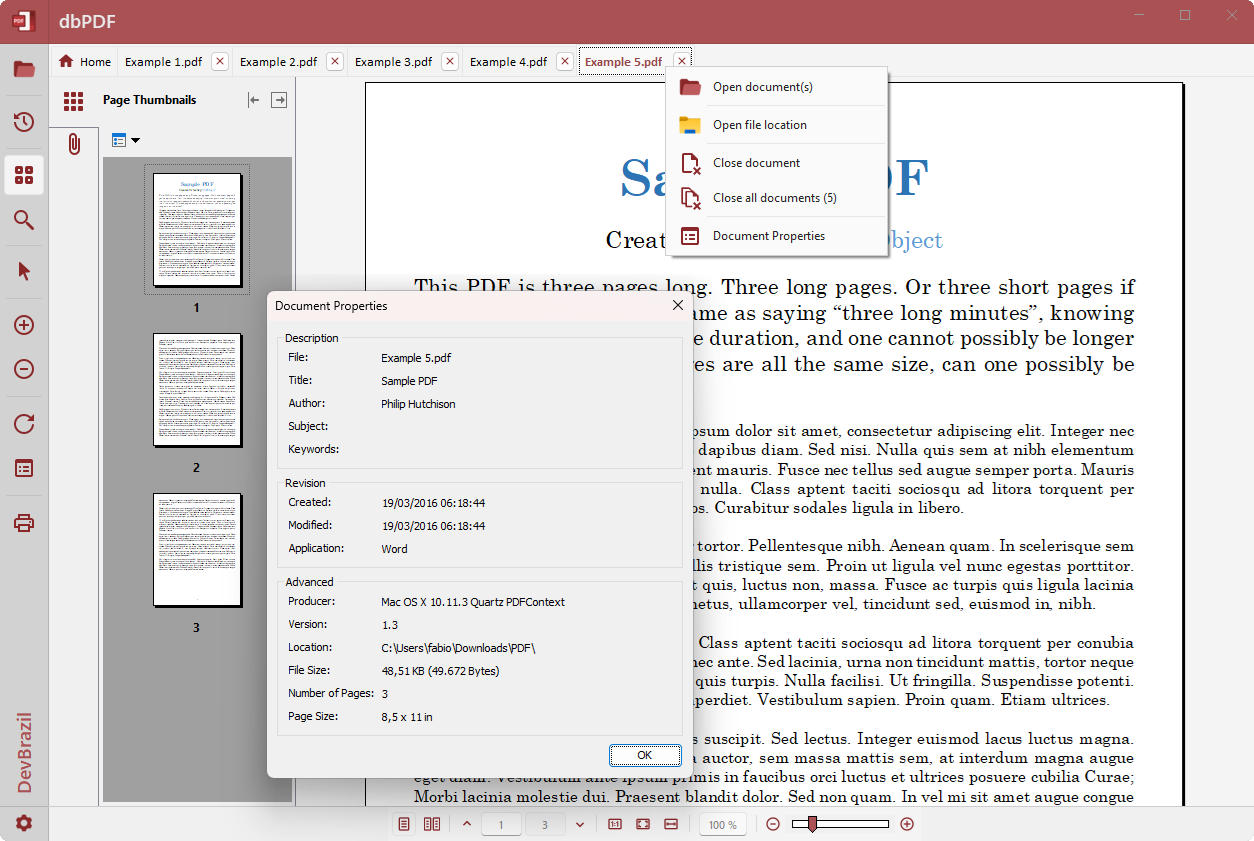
Task: Switch to two-page view
Action: pos(432,824)
